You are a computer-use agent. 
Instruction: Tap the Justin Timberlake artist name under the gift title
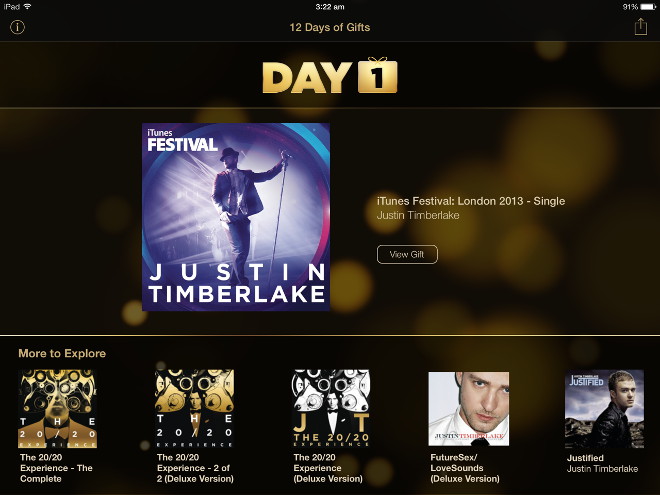(418, 215)
